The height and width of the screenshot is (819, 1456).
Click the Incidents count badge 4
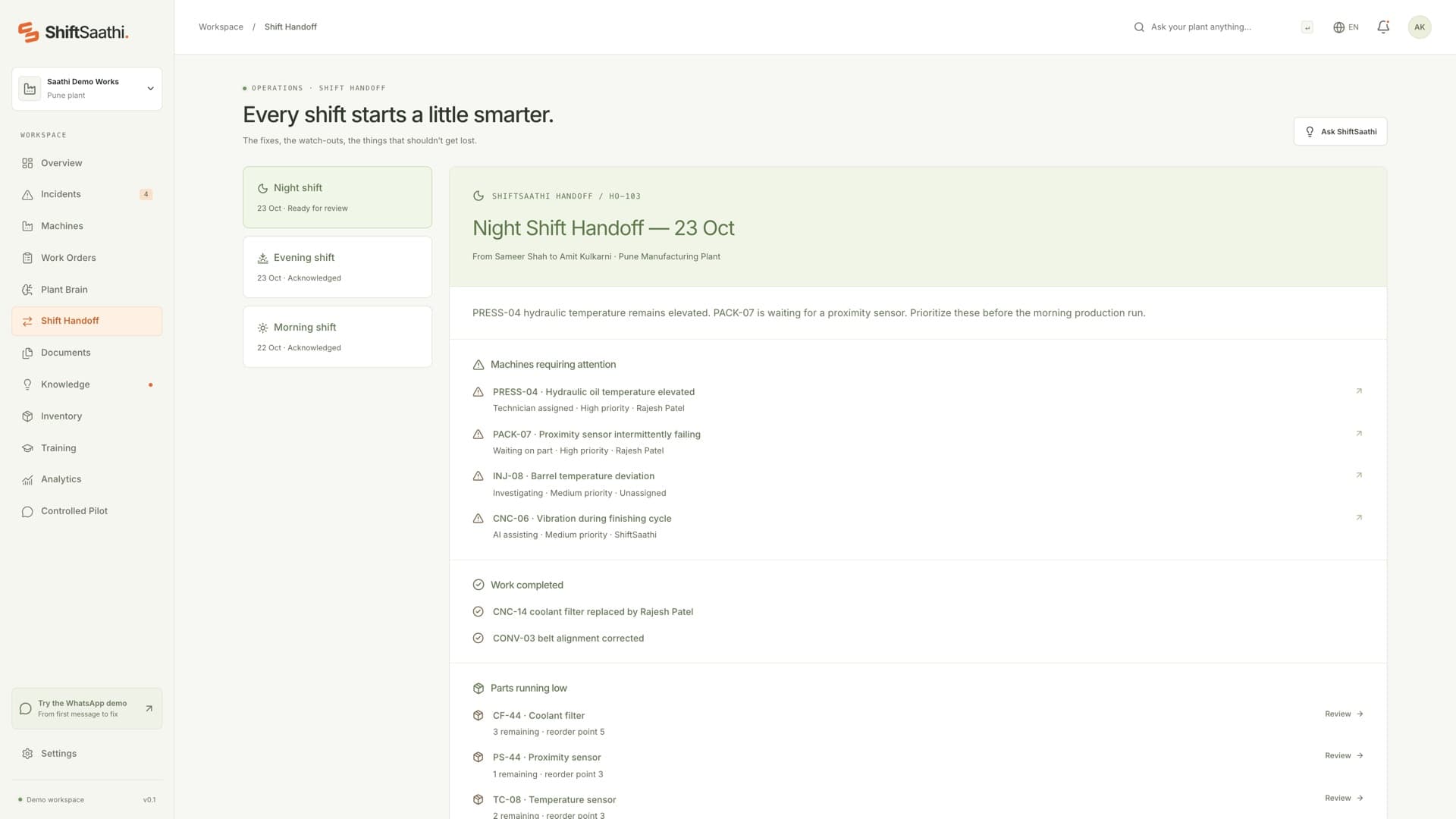click(146, 194)
